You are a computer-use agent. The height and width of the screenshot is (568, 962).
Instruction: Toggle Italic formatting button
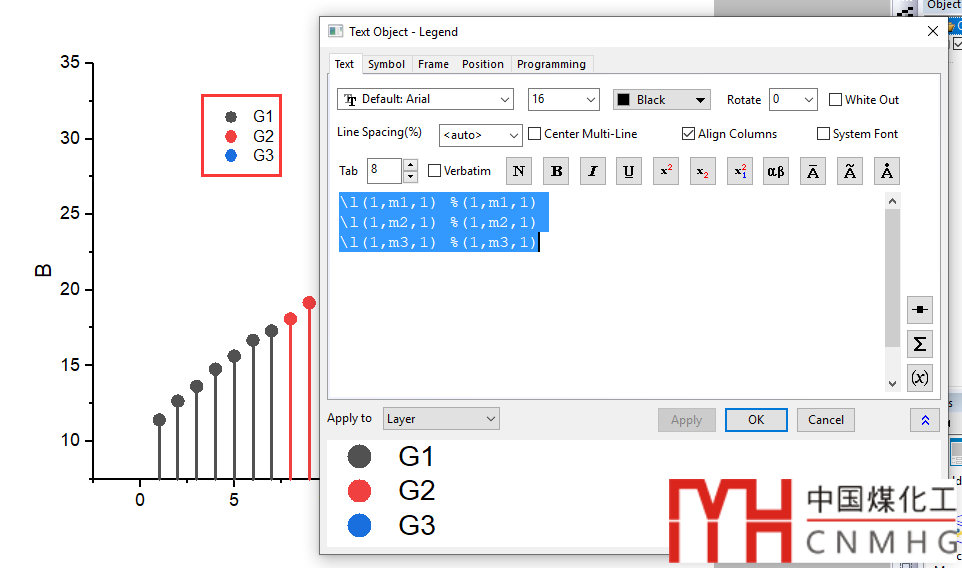[593, 171]
